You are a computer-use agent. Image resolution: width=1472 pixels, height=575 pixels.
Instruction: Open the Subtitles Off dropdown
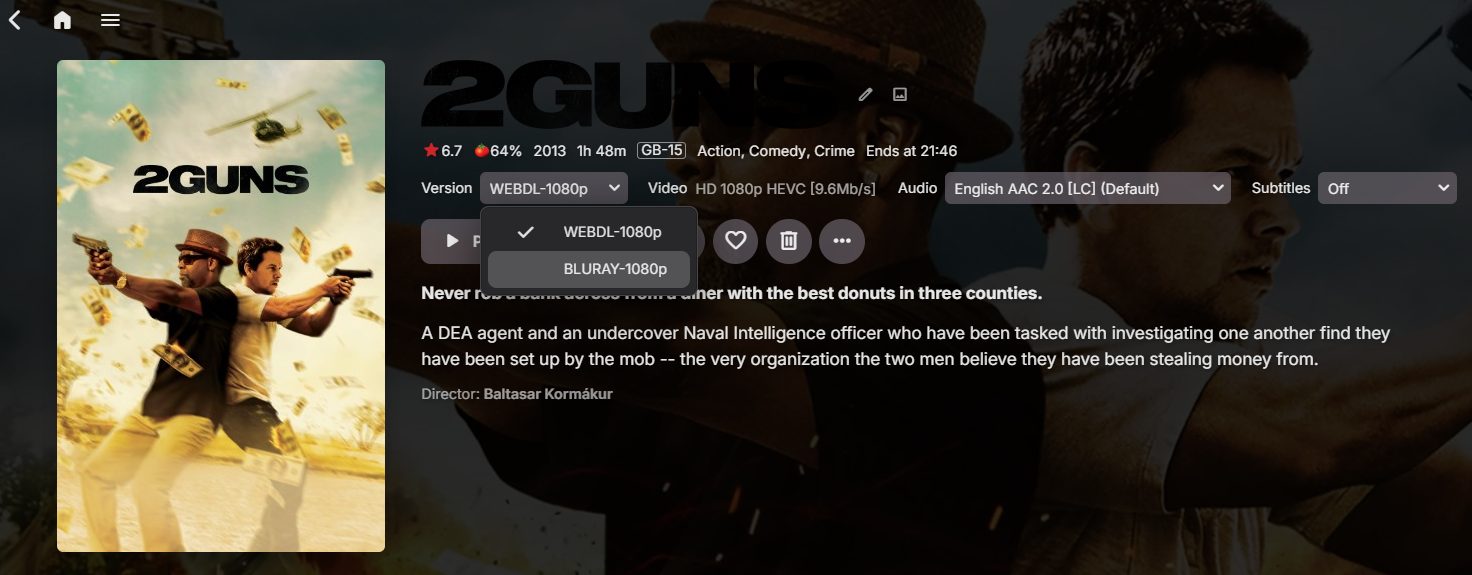(1387, 188)
